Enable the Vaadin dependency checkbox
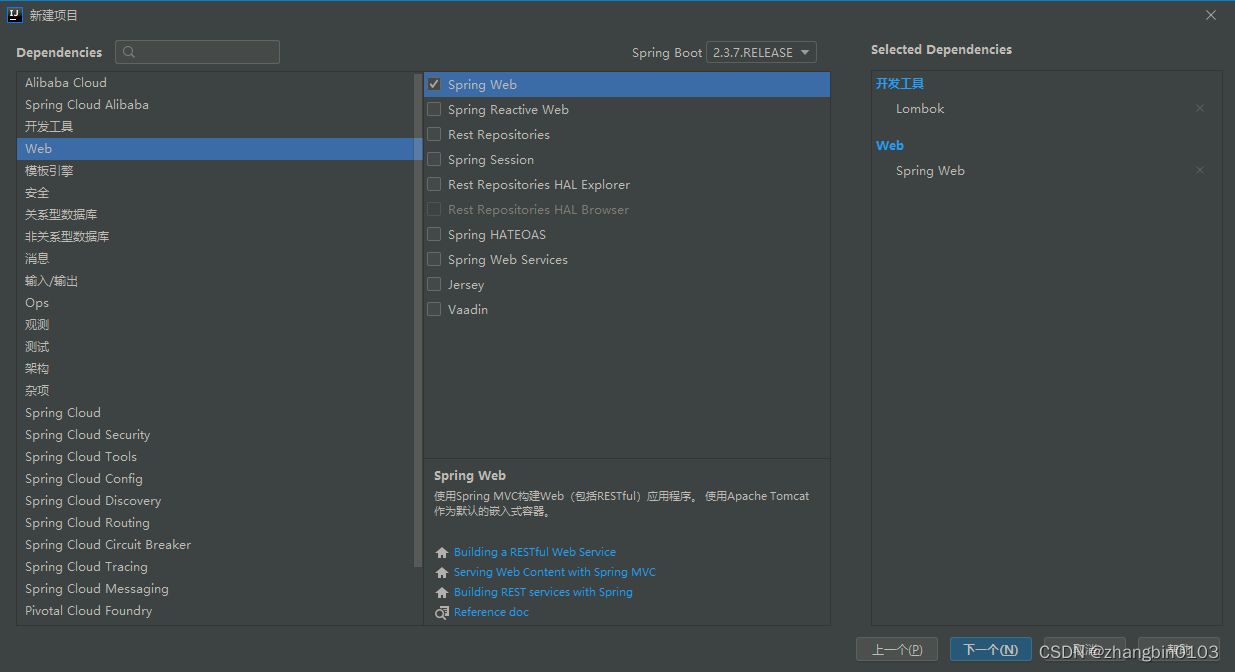 pyautogui.click(x=434, y=309)
